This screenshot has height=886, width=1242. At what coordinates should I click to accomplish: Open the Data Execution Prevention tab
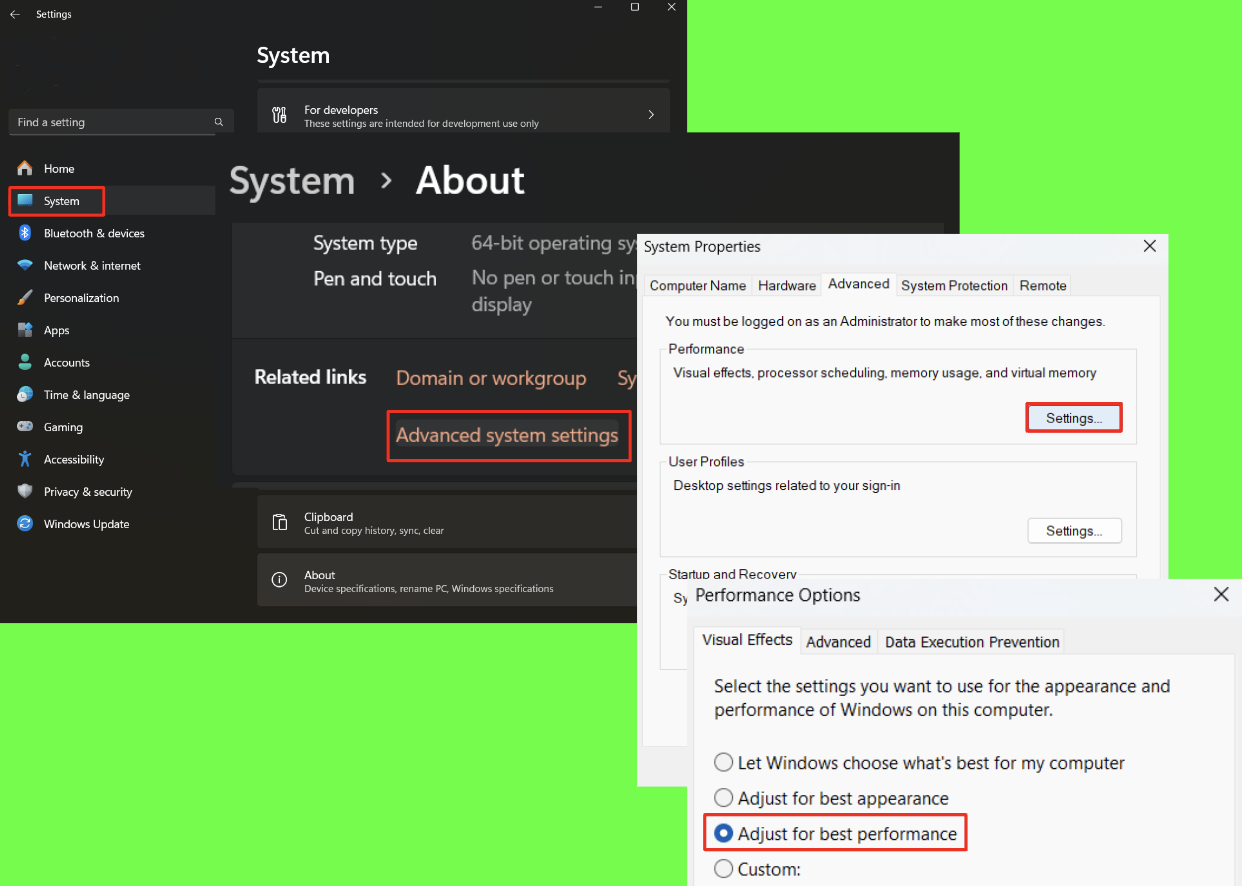pos(971,642)
